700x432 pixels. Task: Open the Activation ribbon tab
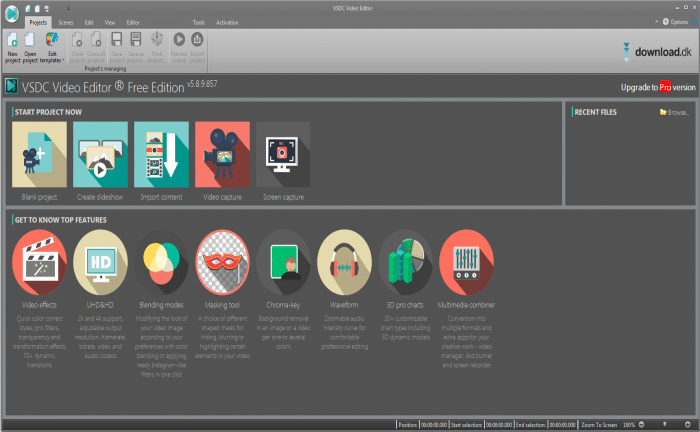tap(227, 22)
